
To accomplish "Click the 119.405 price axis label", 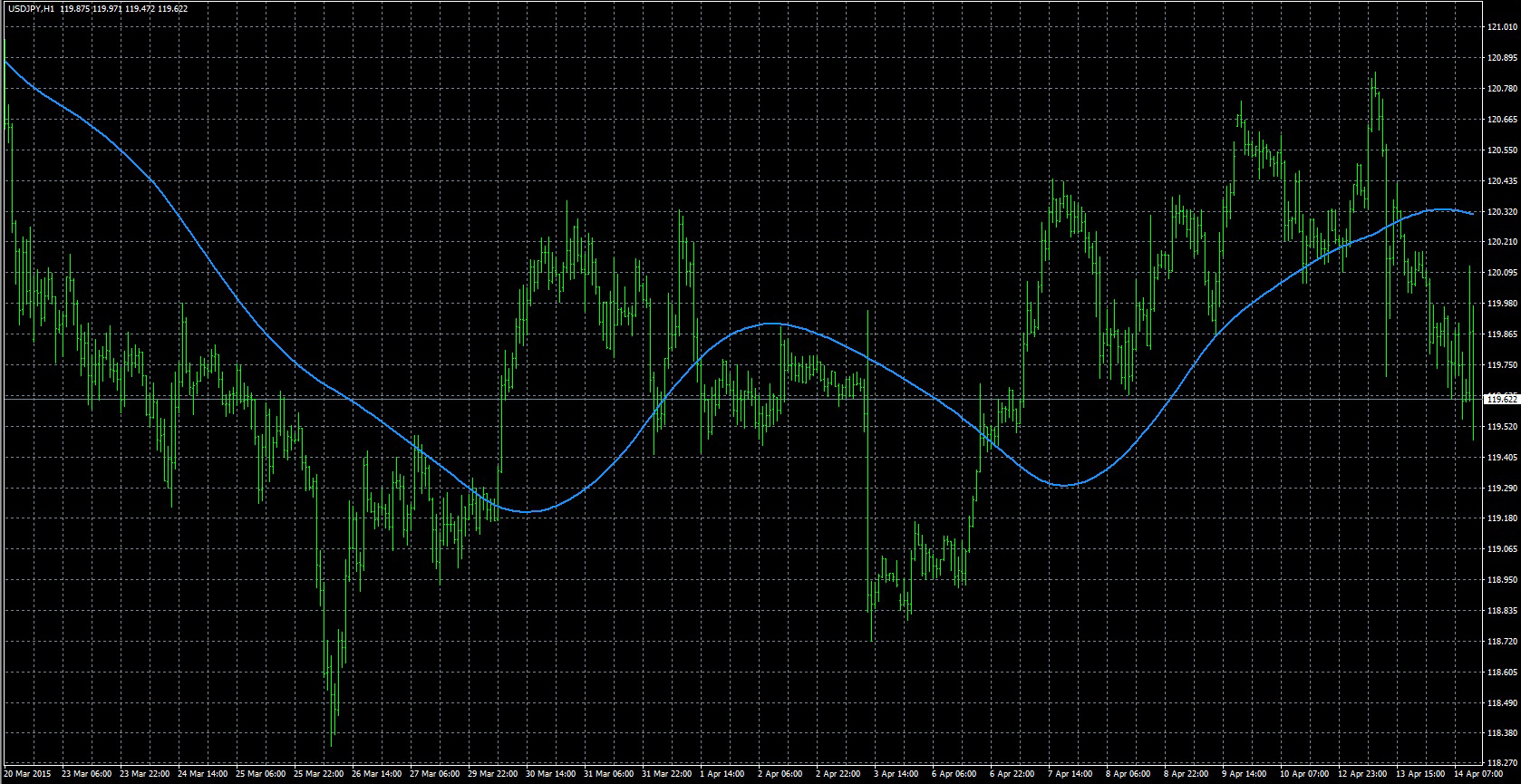I will pyautogui.click(x=1503, y=458).
